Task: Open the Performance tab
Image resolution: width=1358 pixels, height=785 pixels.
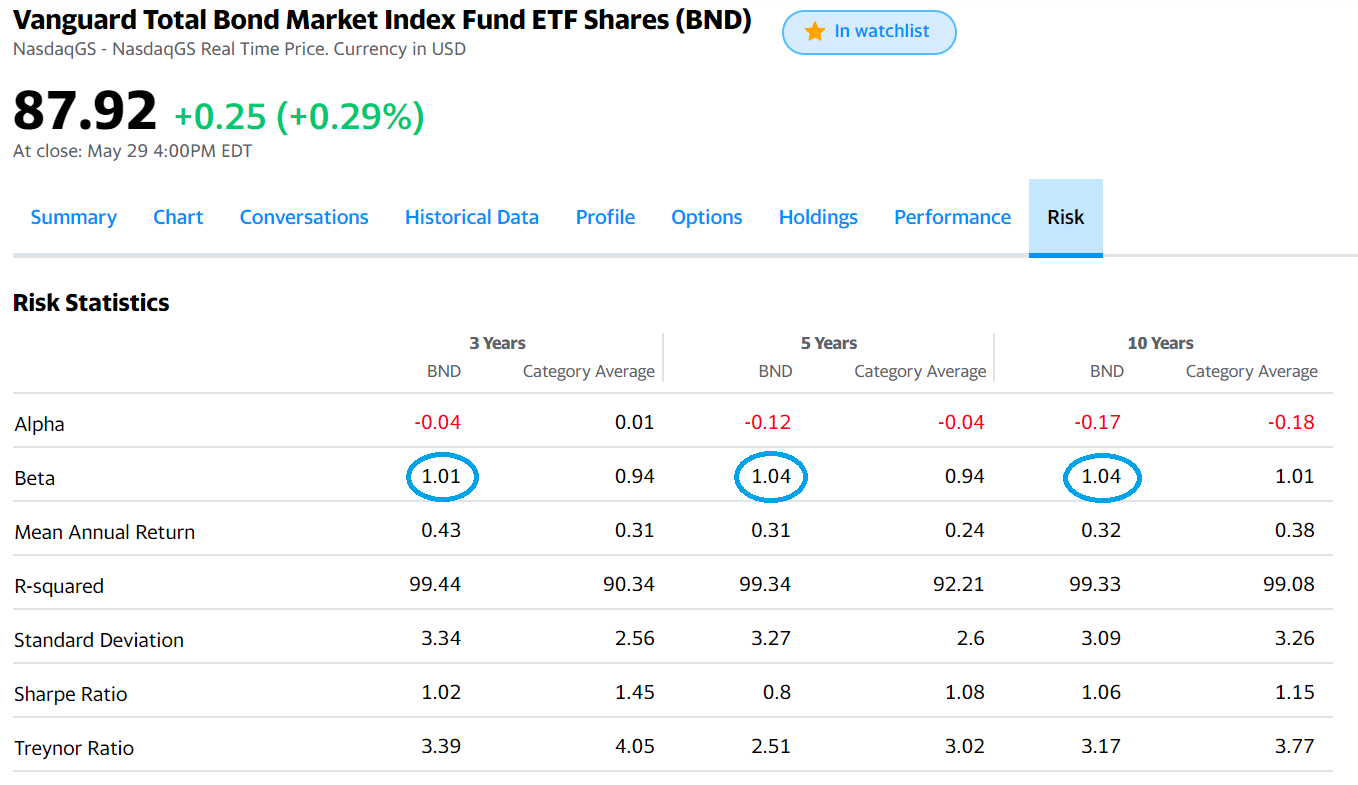Action: 952,217
